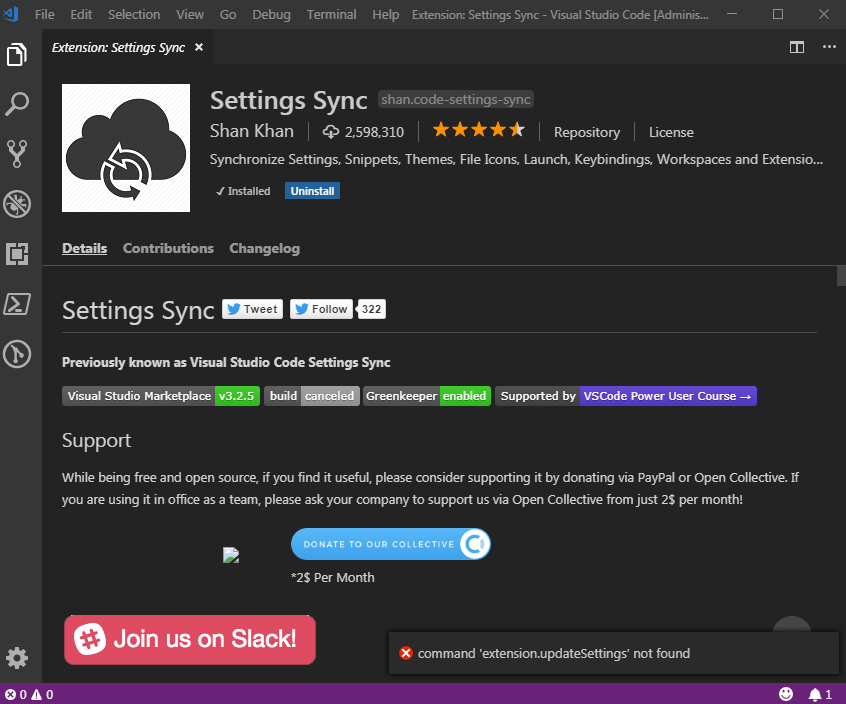Open notifications bell in status bar

[820, 694]
